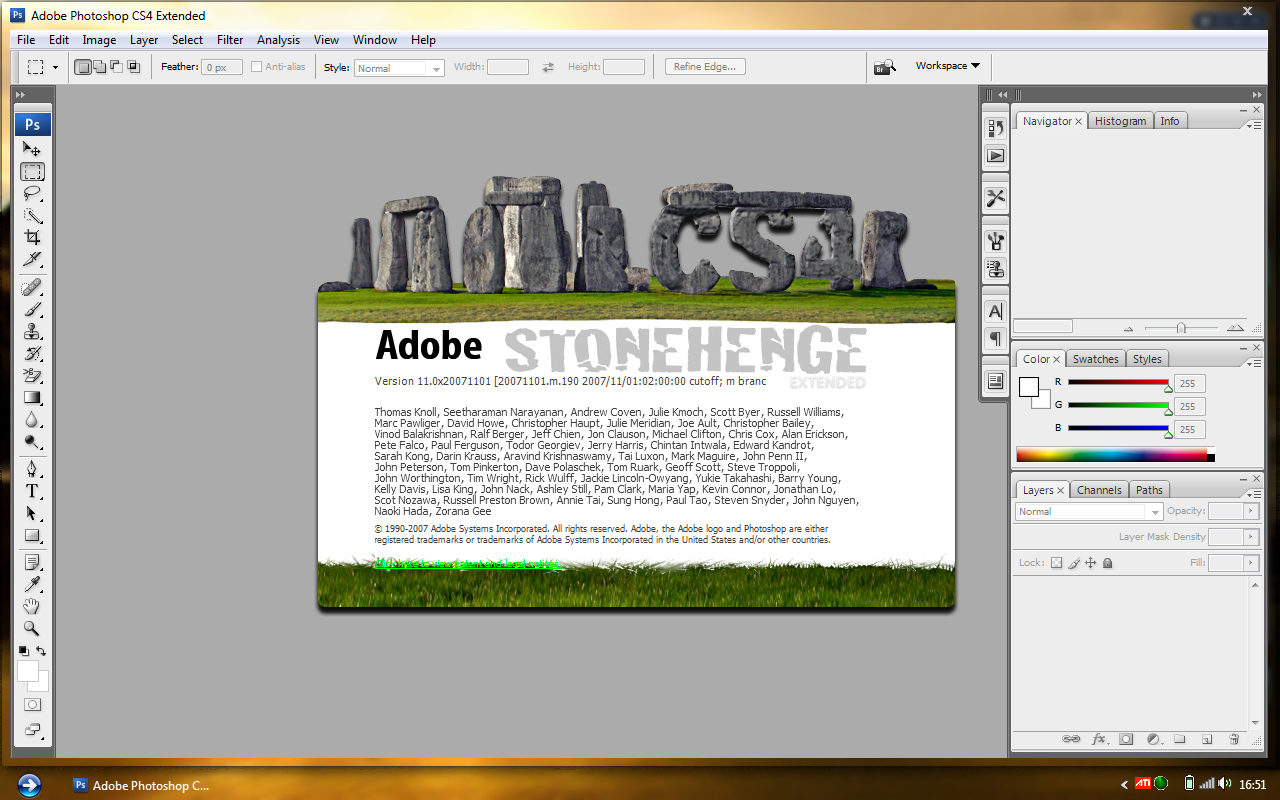The height and width of the screenshot is (800, 1280).
Task: Open the Tool Presets panel icon
Action: (x=995, y=197)
